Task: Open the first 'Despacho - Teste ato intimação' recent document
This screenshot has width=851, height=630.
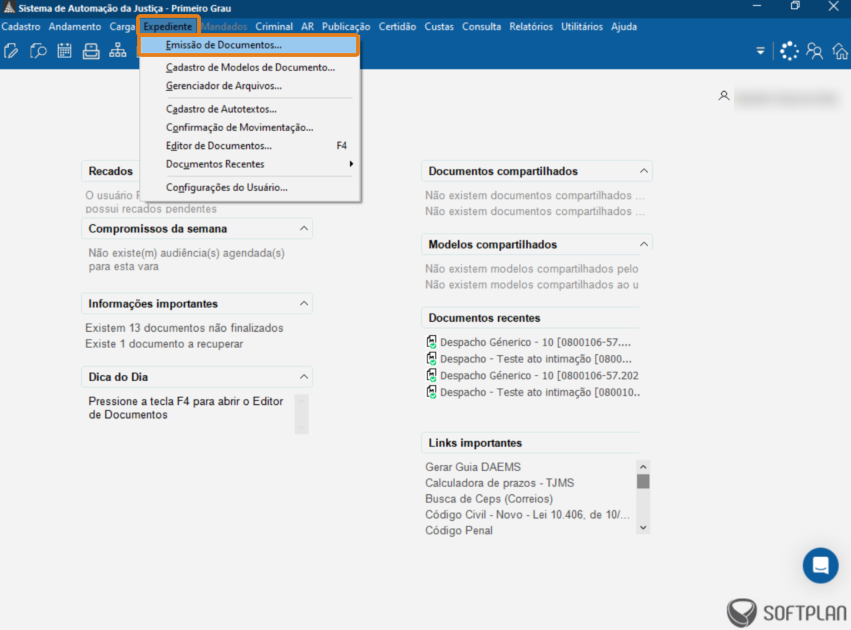Action: 535,359
